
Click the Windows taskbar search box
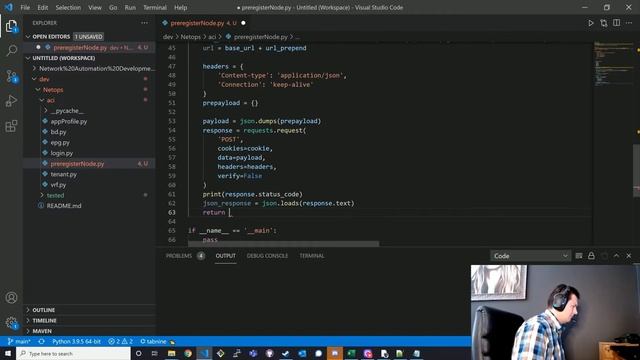tap(73, 353)
